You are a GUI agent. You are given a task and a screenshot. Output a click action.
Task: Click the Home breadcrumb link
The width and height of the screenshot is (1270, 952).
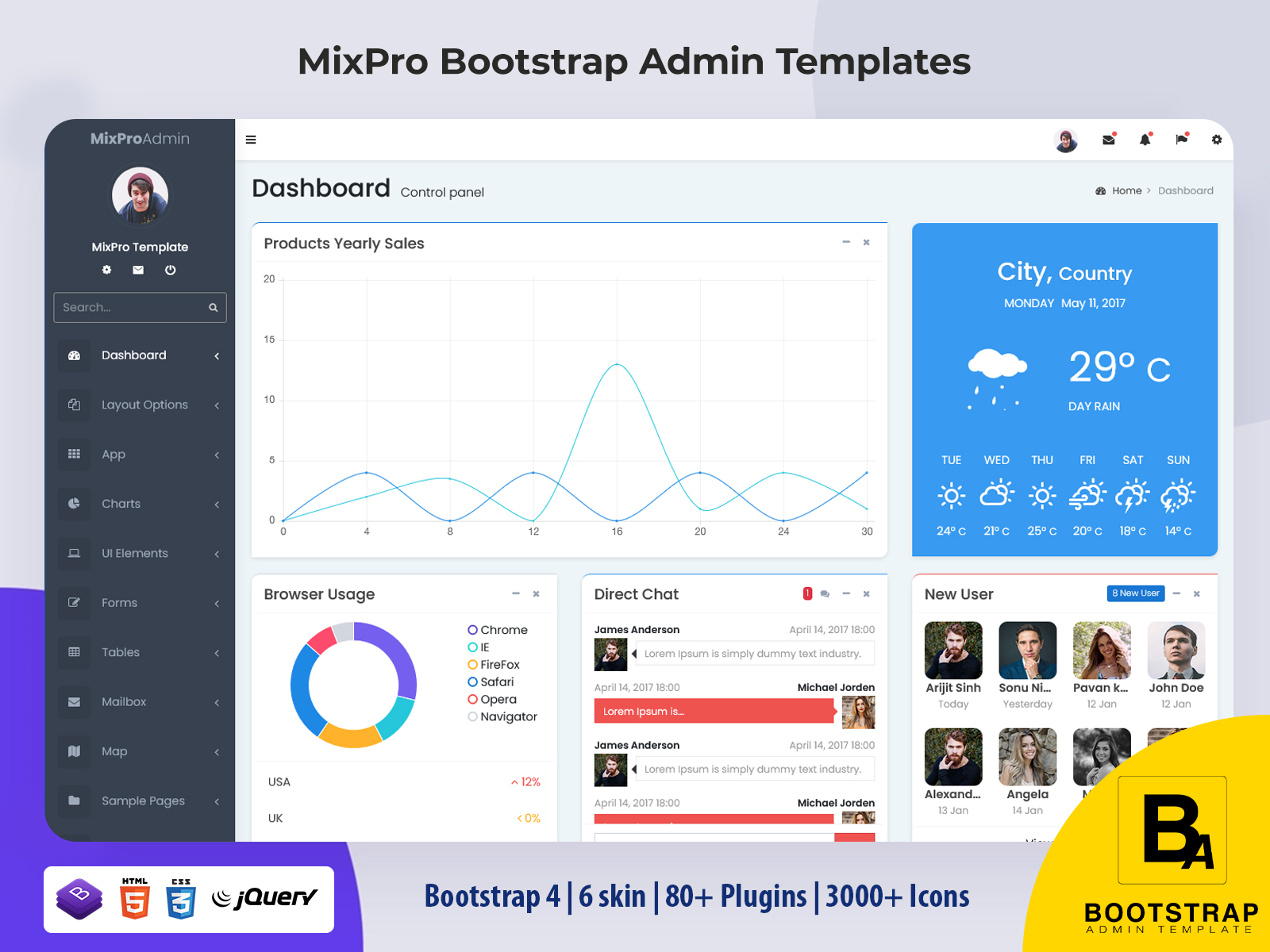1126,190
